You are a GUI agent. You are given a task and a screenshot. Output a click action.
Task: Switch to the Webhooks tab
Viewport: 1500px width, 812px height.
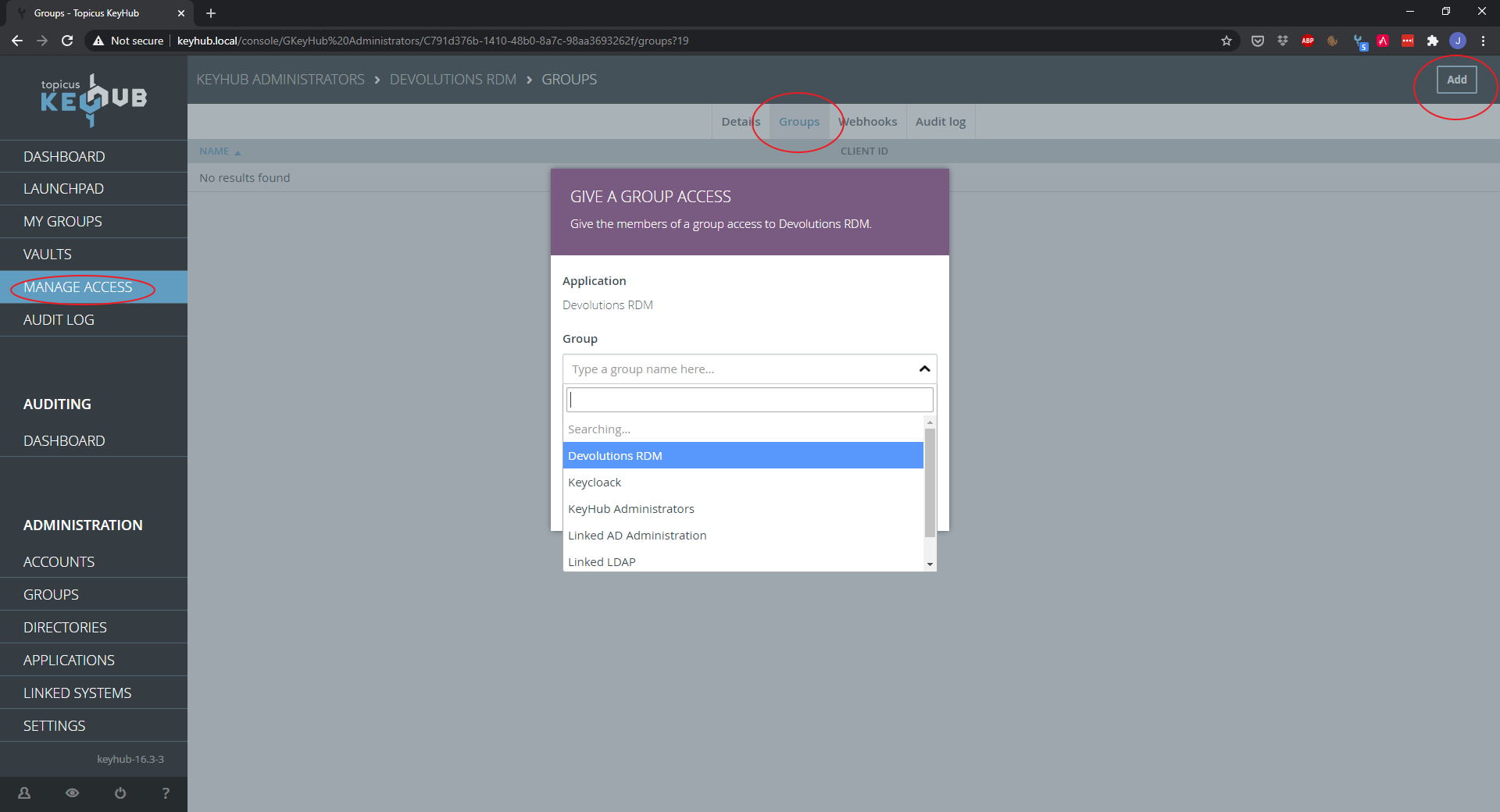click(x=867, y=122)
